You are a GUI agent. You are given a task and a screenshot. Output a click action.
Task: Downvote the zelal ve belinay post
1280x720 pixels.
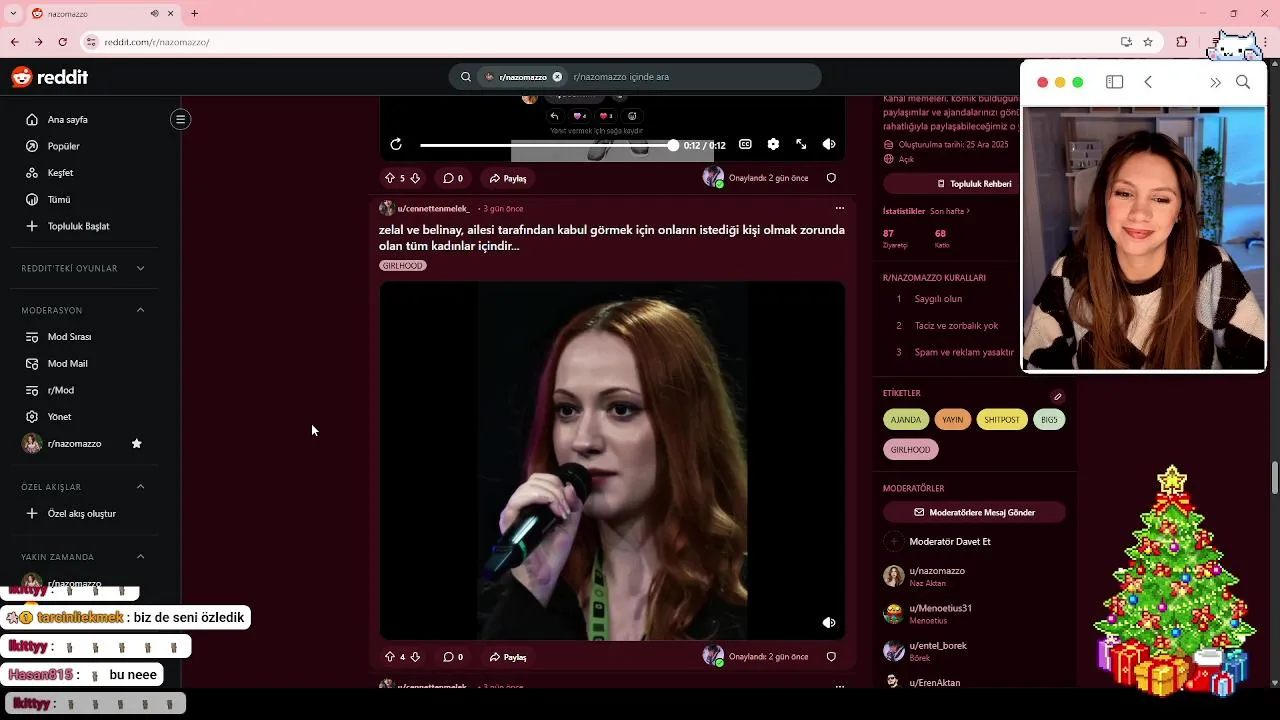pyautogui.click(x=415, y=657)
